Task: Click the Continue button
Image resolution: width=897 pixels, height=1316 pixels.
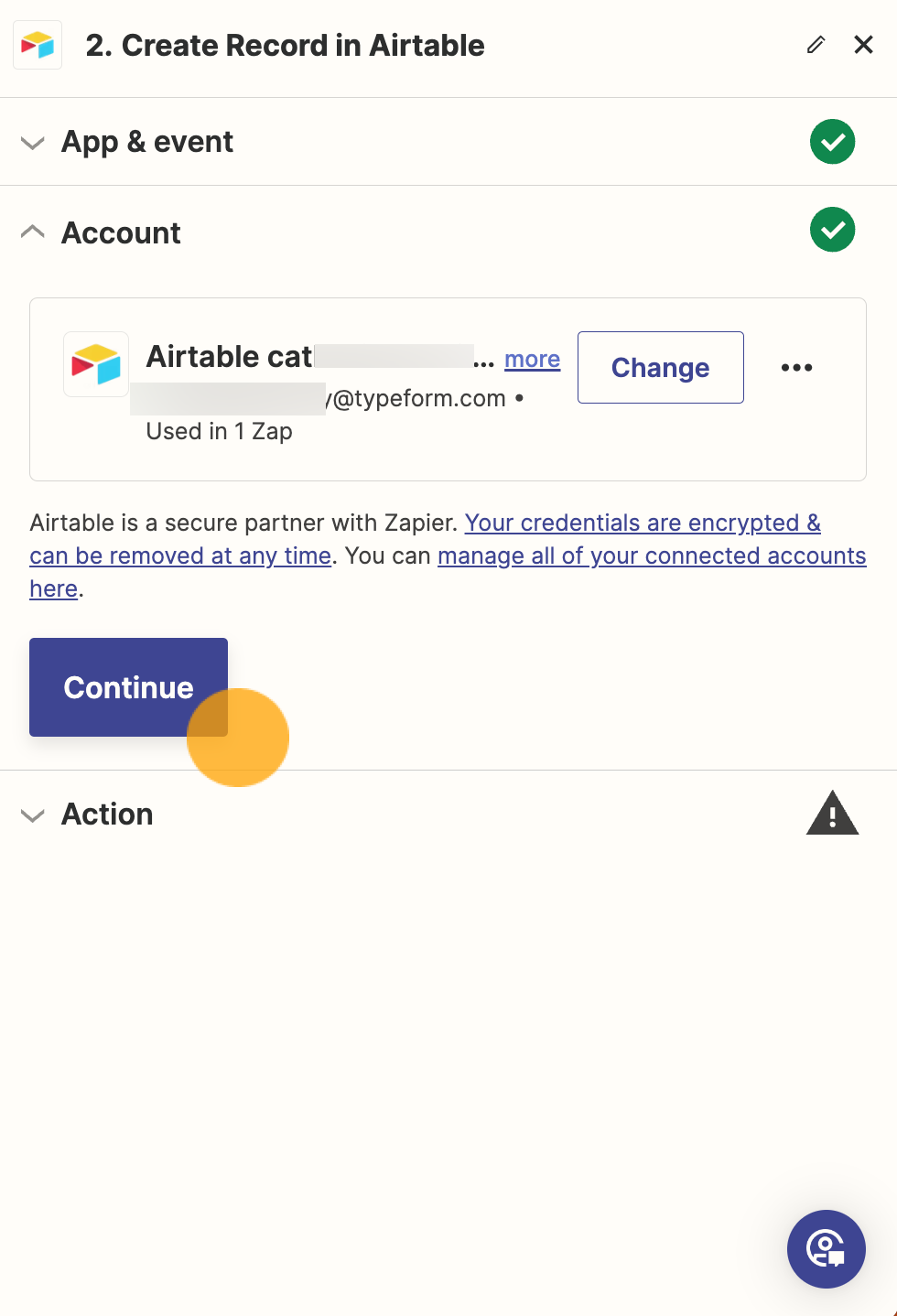Action: coord(128,687)
